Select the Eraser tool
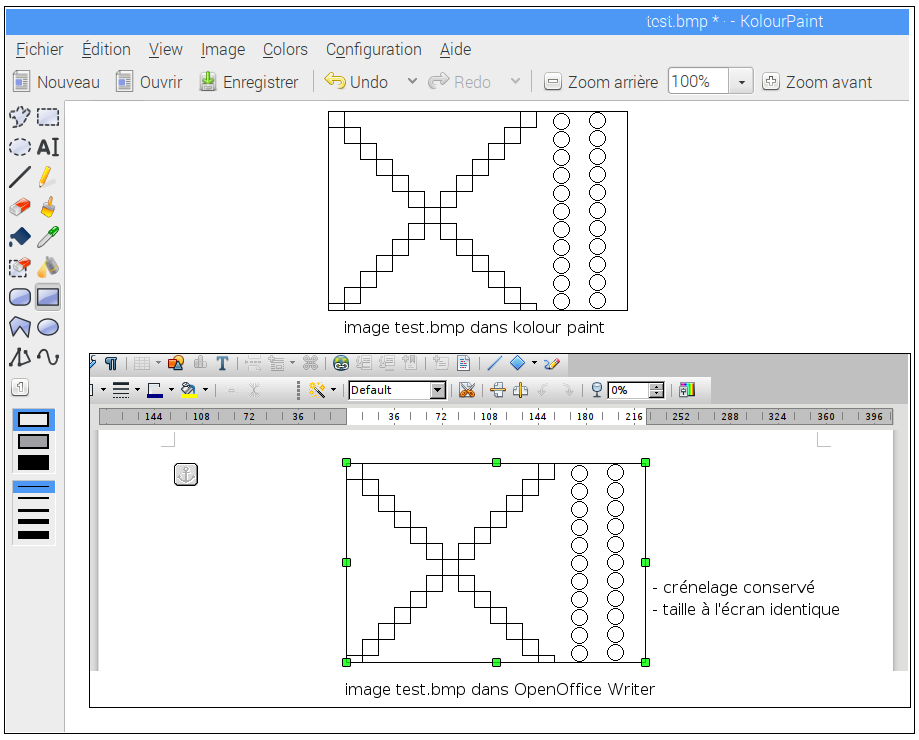Image resolution: width=919 pixels, height=740 pixels. (19, 207)
